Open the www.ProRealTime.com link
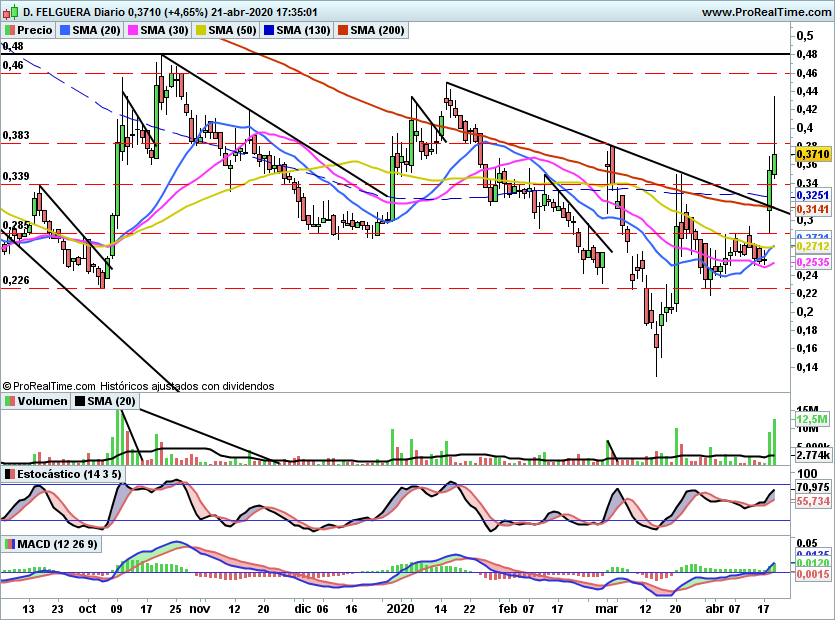 click(x=766, y=12)
